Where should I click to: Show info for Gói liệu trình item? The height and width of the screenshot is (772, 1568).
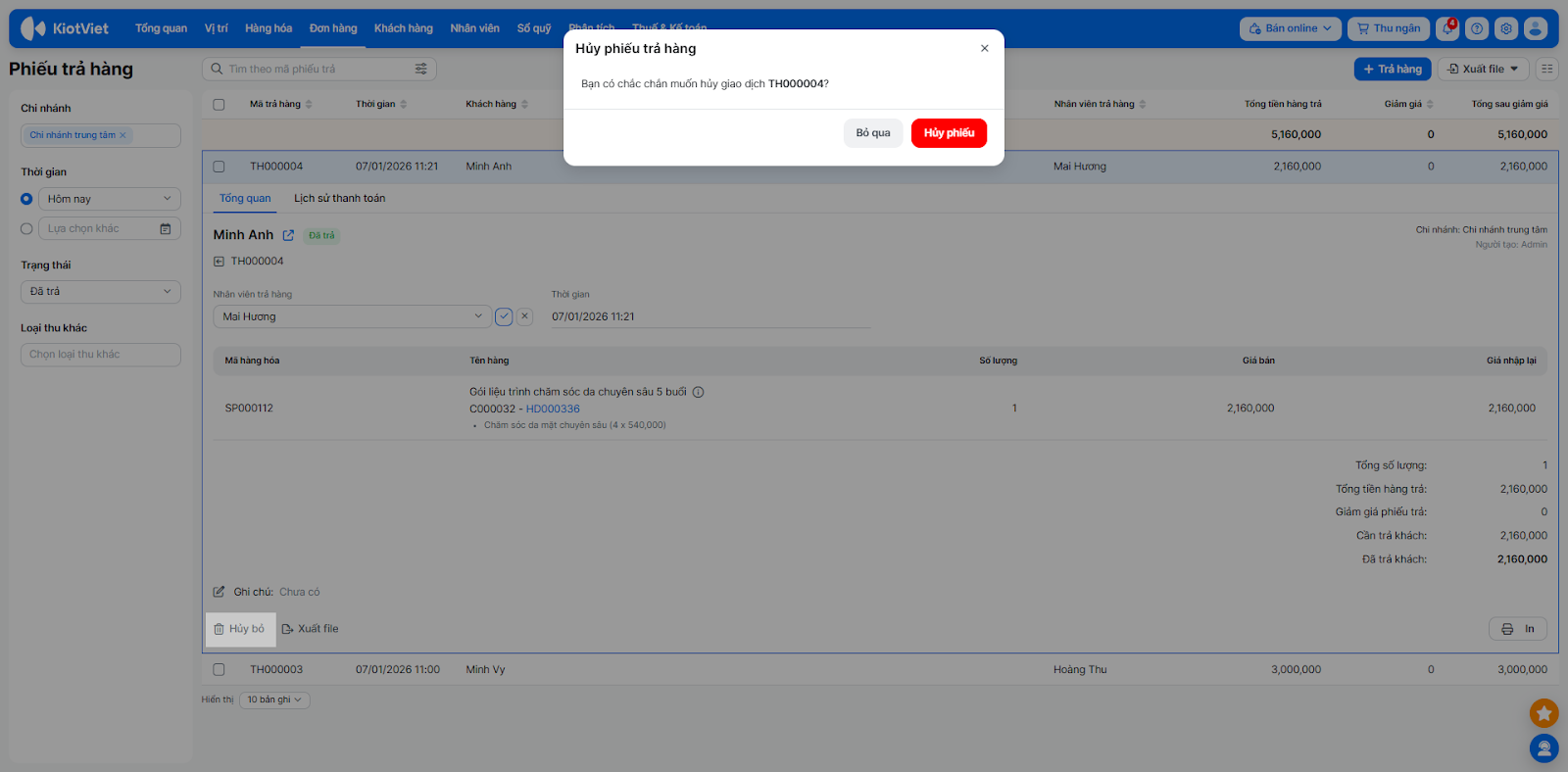click(x=699, y=392)
